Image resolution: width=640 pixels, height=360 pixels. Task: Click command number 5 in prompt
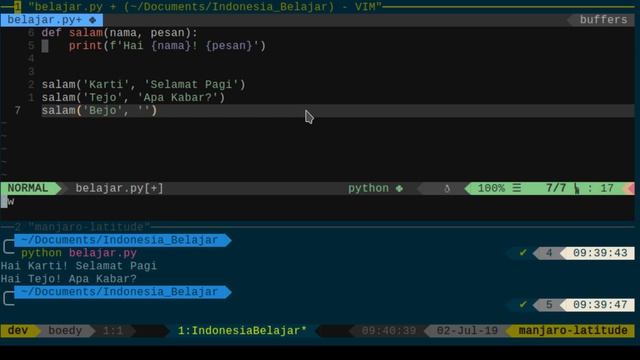pos(549,305)
